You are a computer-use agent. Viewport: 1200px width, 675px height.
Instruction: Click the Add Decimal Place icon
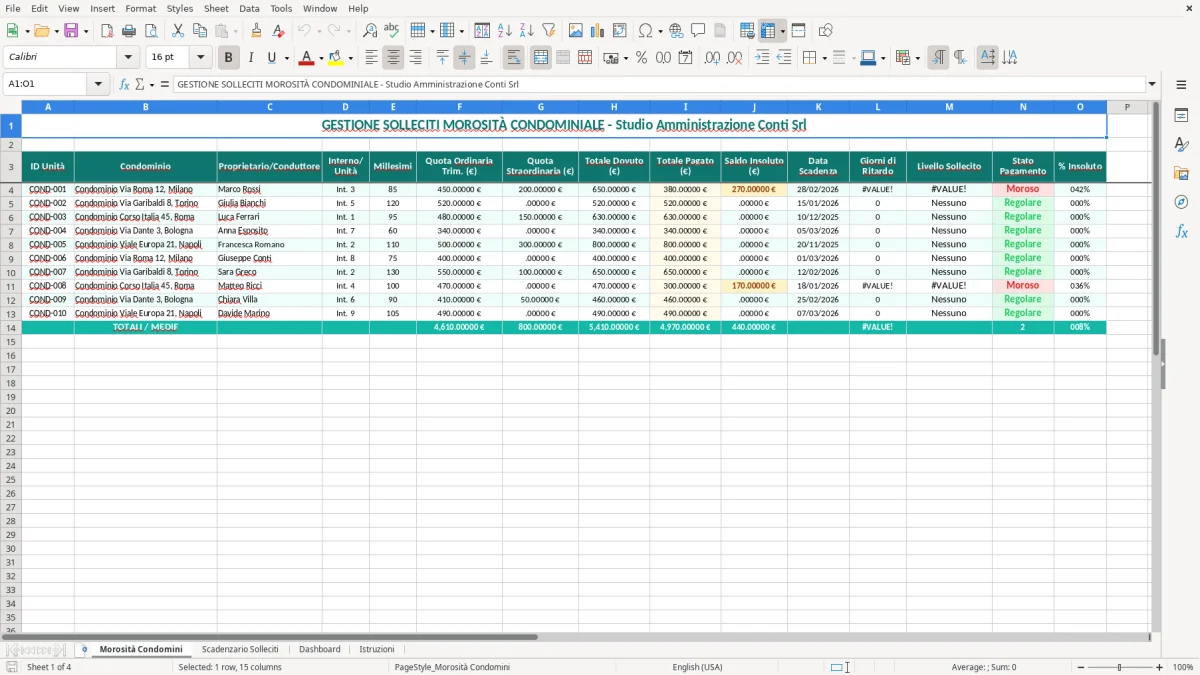pyautogui.click(x=712, y=58)
